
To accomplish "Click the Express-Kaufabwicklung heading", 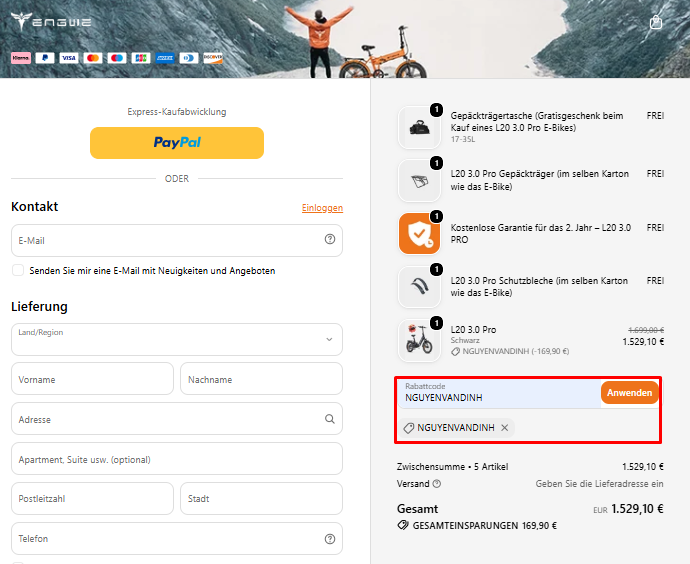I will [177, 112].
